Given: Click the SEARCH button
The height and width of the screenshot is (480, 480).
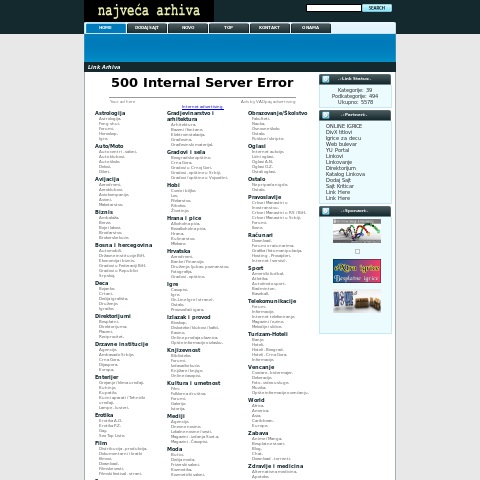Looking at the screenshot, I should [x=377, y=8].
